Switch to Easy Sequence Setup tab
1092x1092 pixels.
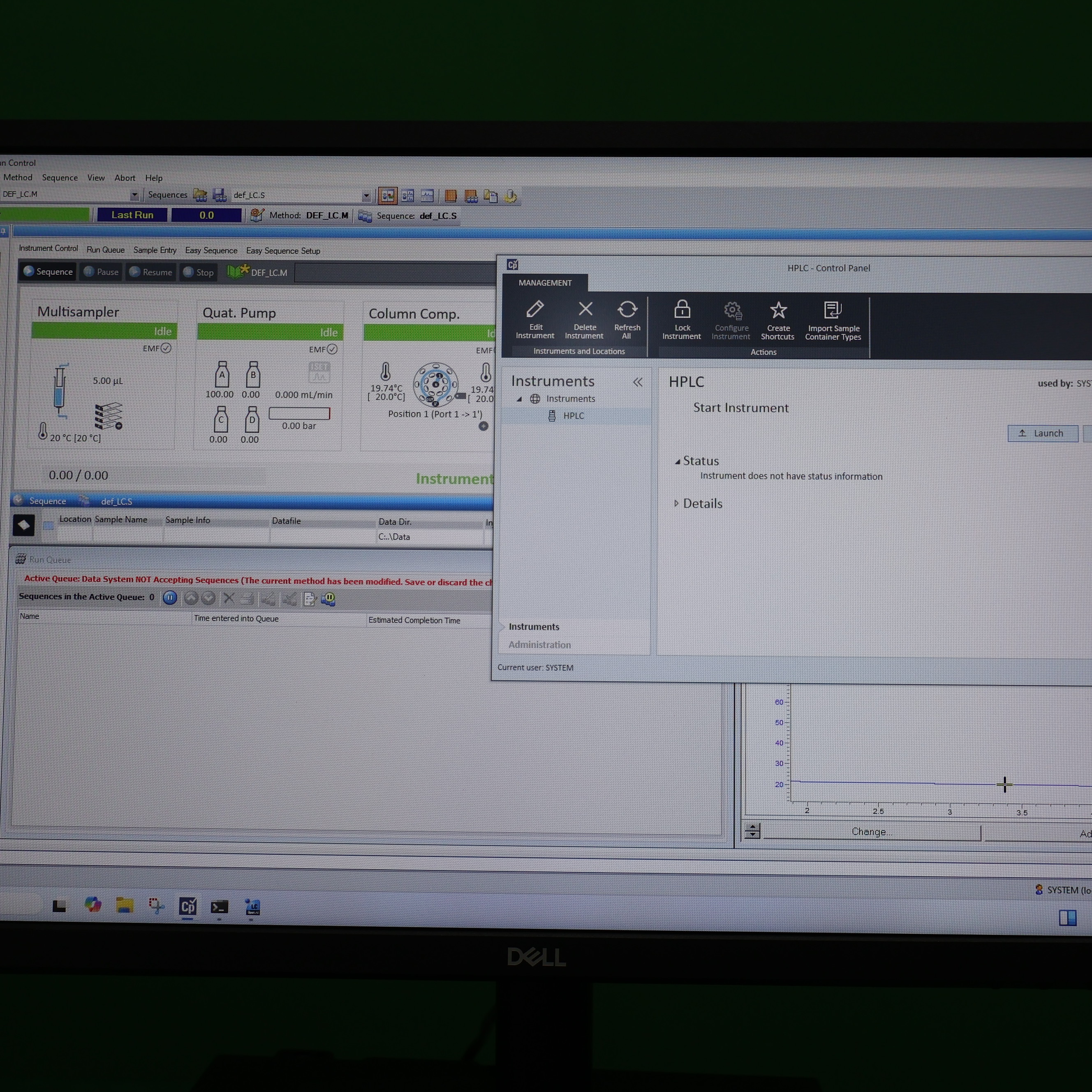[283, 251]
